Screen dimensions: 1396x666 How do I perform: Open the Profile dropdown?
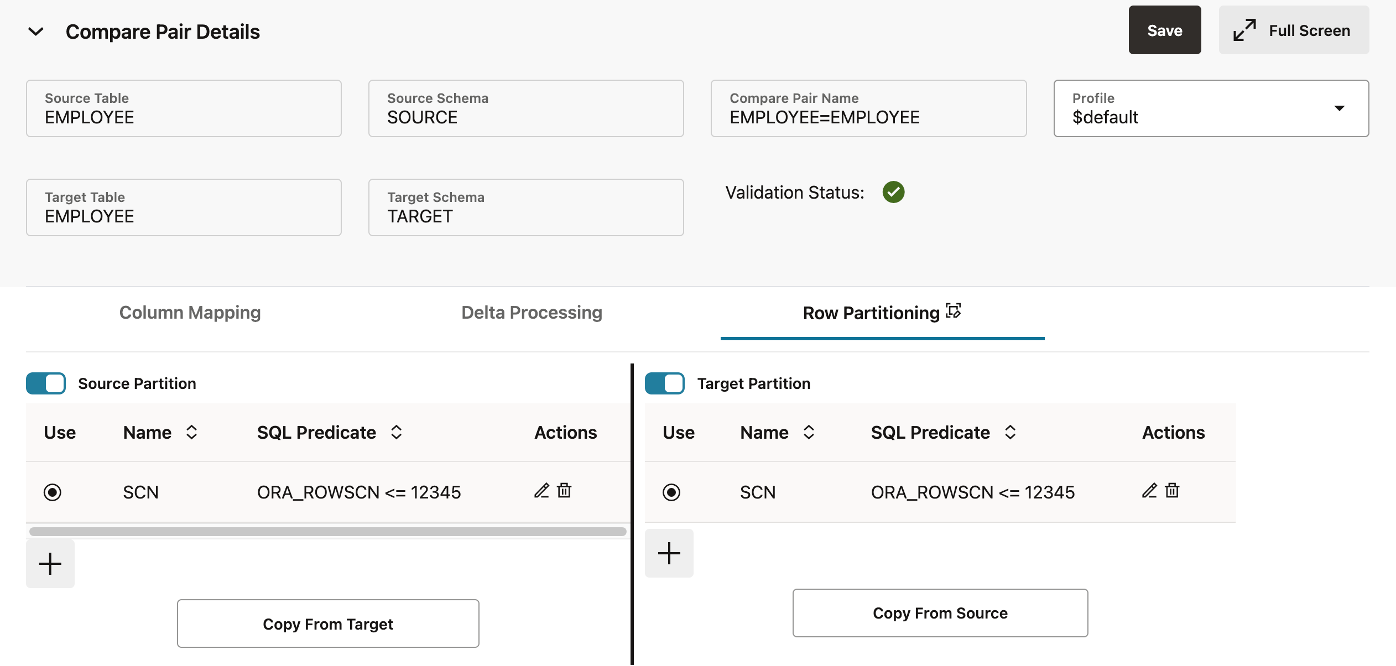[x=1339, y=108]
